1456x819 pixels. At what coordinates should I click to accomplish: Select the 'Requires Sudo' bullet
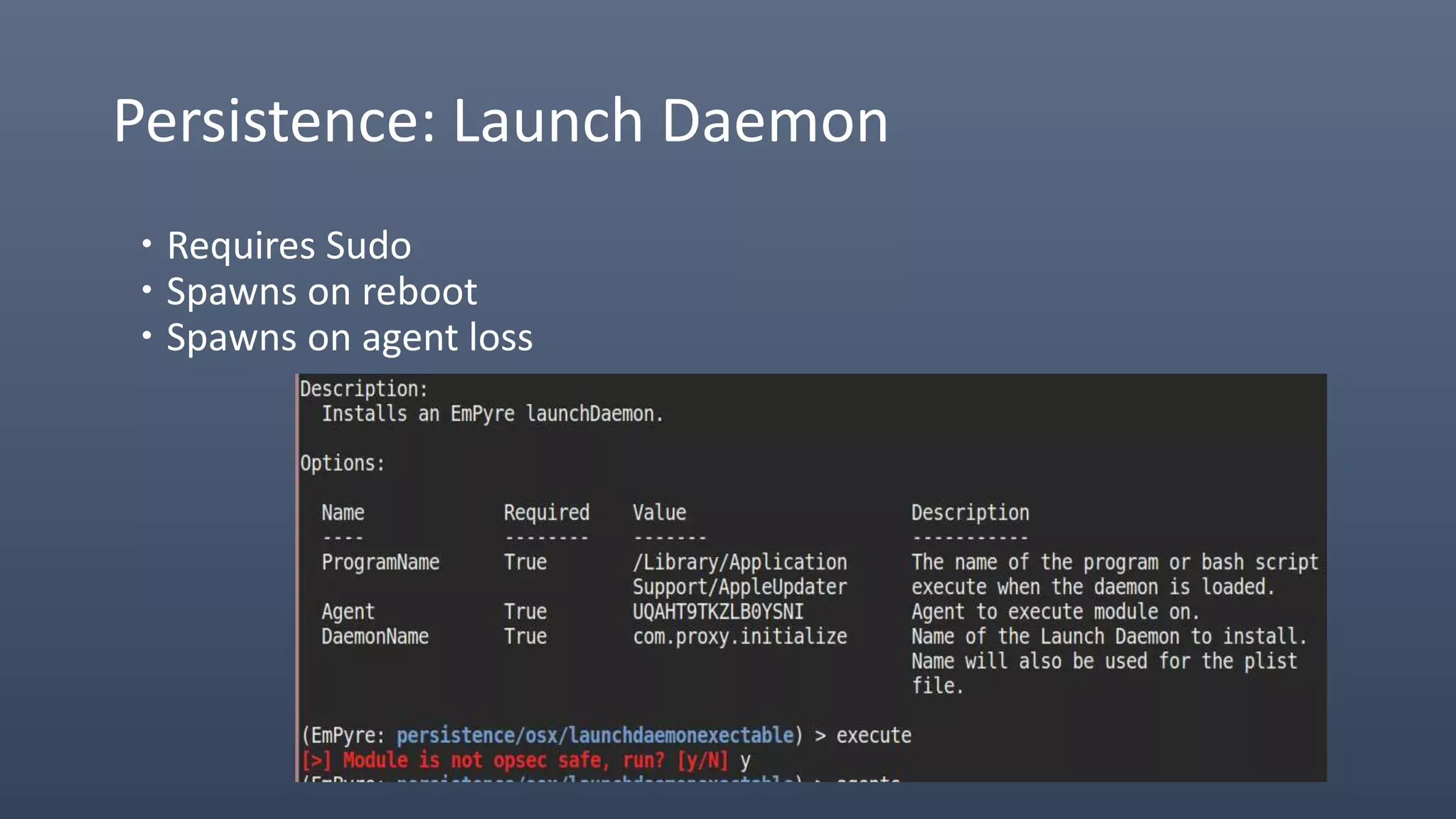289,246
